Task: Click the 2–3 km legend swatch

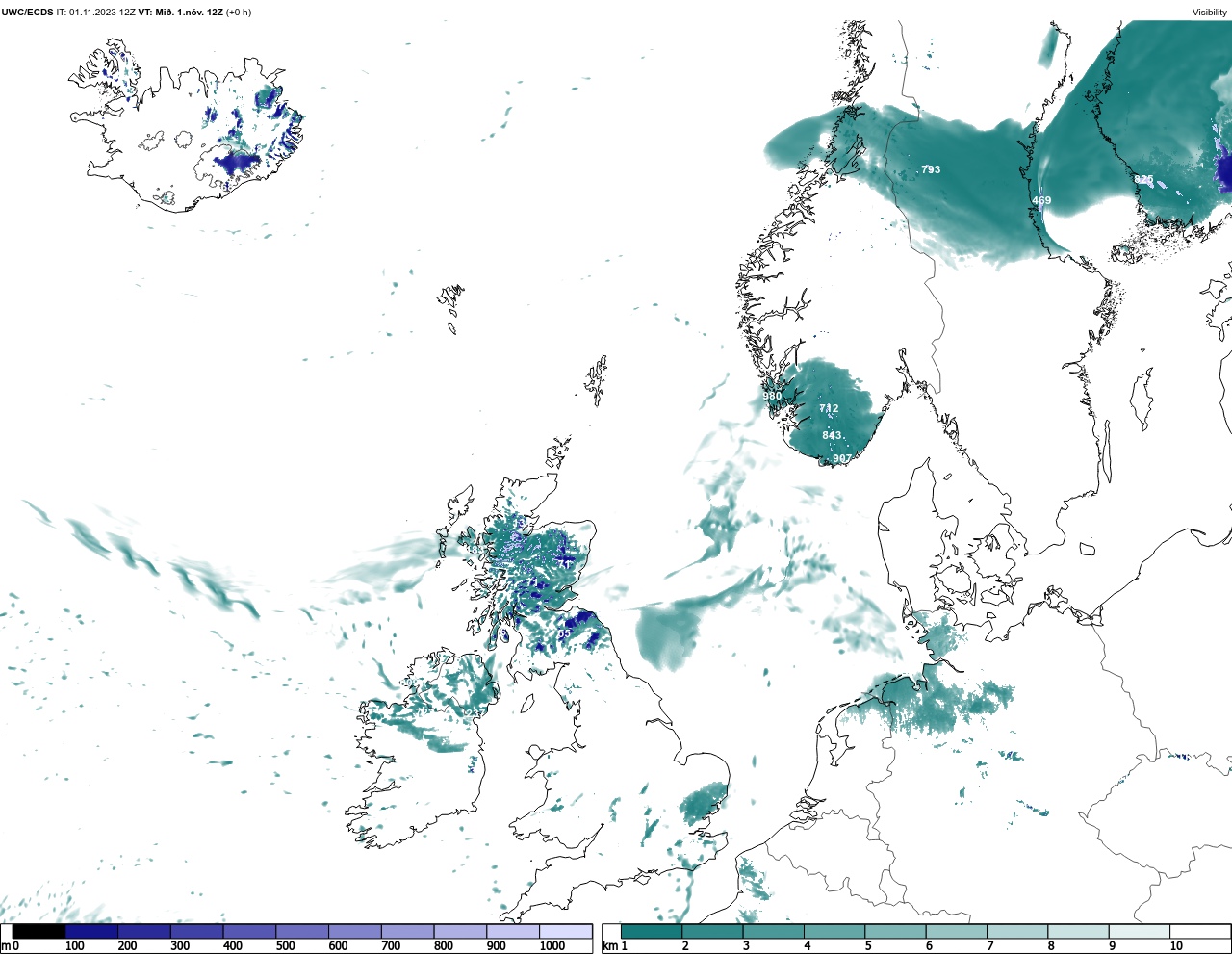Action: (x=712, y=931)
